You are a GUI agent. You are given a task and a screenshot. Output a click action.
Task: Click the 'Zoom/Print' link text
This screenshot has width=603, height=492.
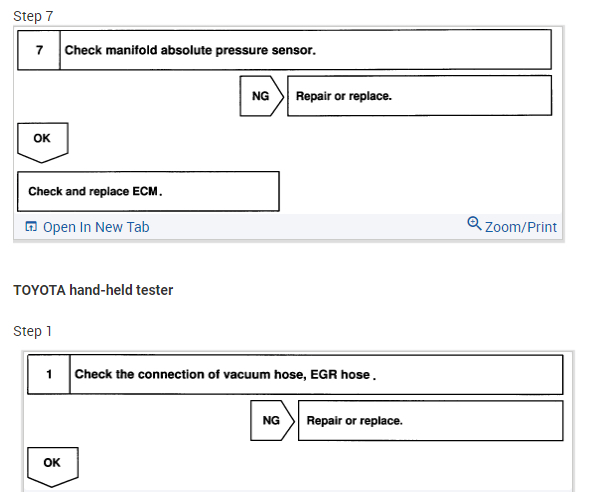(520, 227)
